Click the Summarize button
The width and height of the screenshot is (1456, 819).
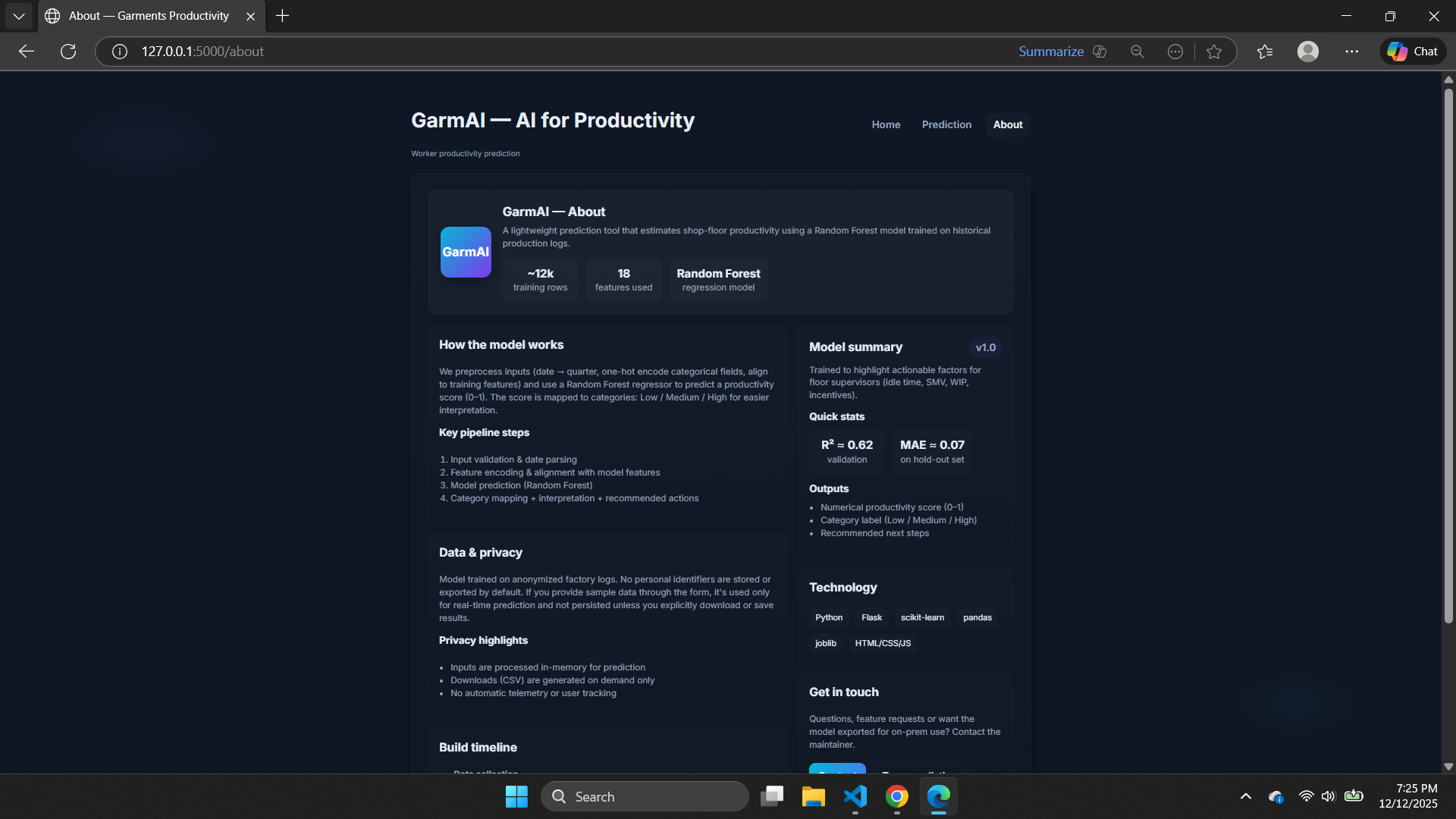point(1050,52)
